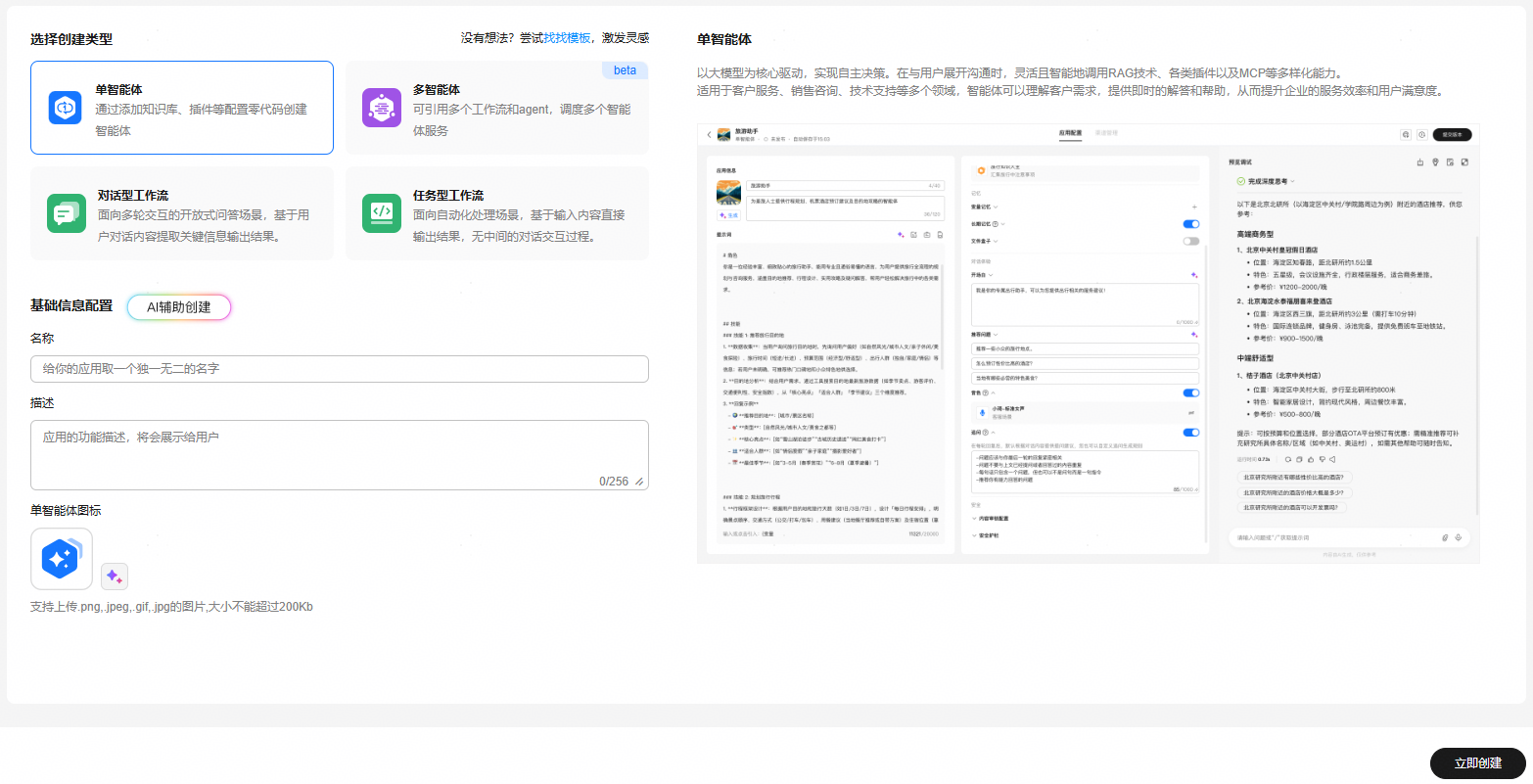Expand the 安全护栏 section
Screen dimensions: 1533x784
[985, 536]
